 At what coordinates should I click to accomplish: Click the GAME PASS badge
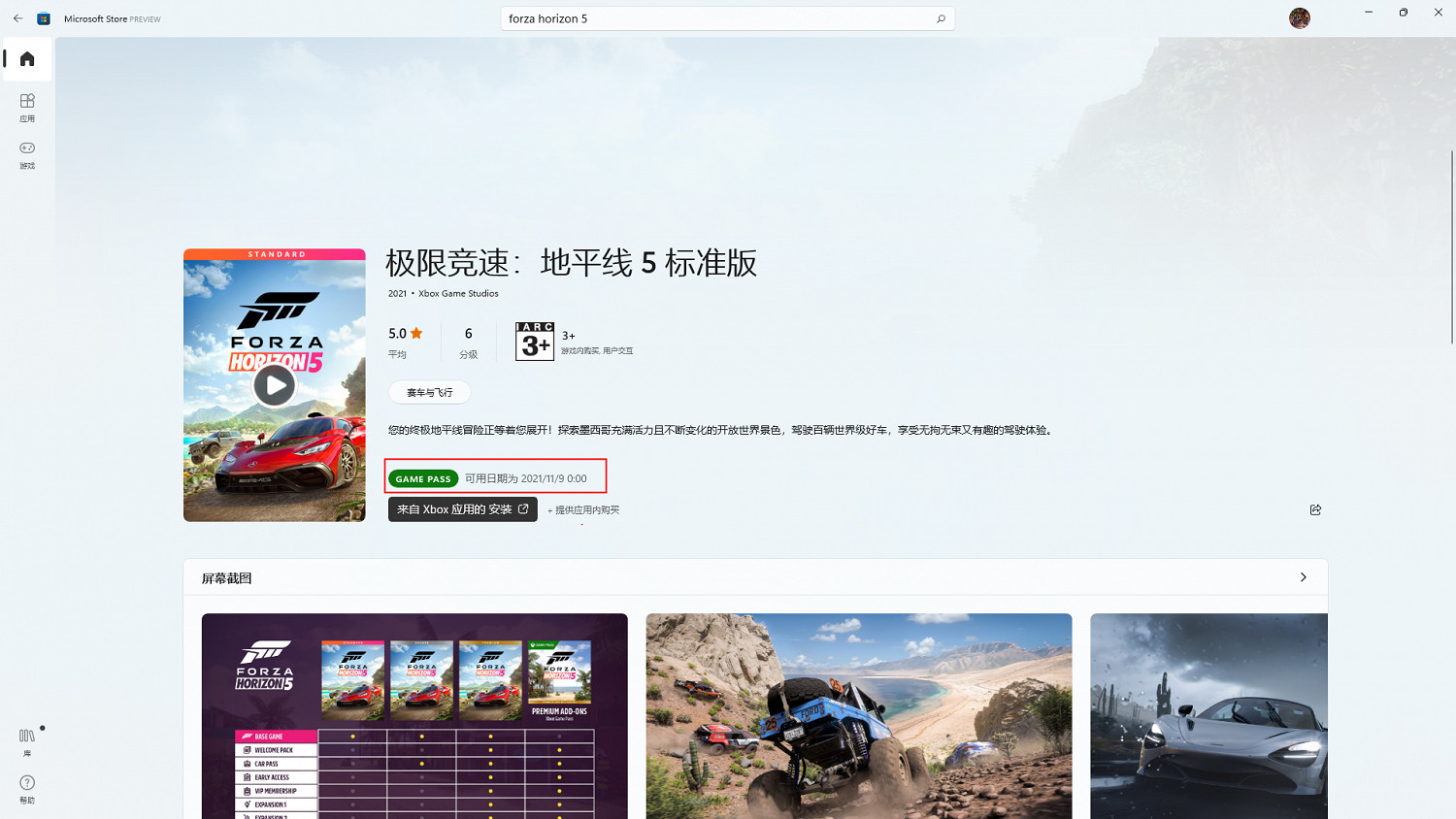pyautogui.click(x=423, y=478)
